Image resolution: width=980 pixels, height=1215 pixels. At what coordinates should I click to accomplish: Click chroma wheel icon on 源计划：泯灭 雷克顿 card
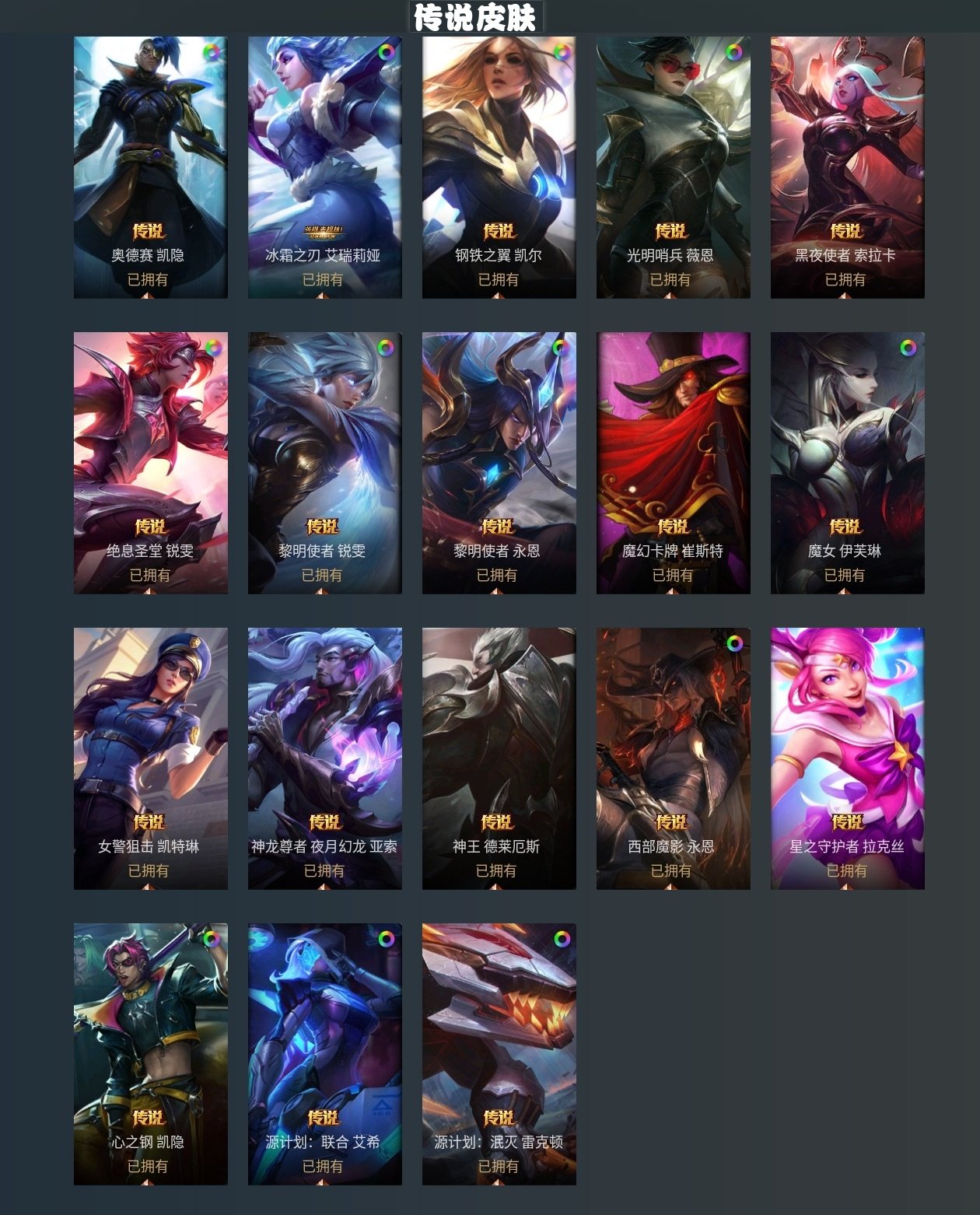[x=562, y=940]
